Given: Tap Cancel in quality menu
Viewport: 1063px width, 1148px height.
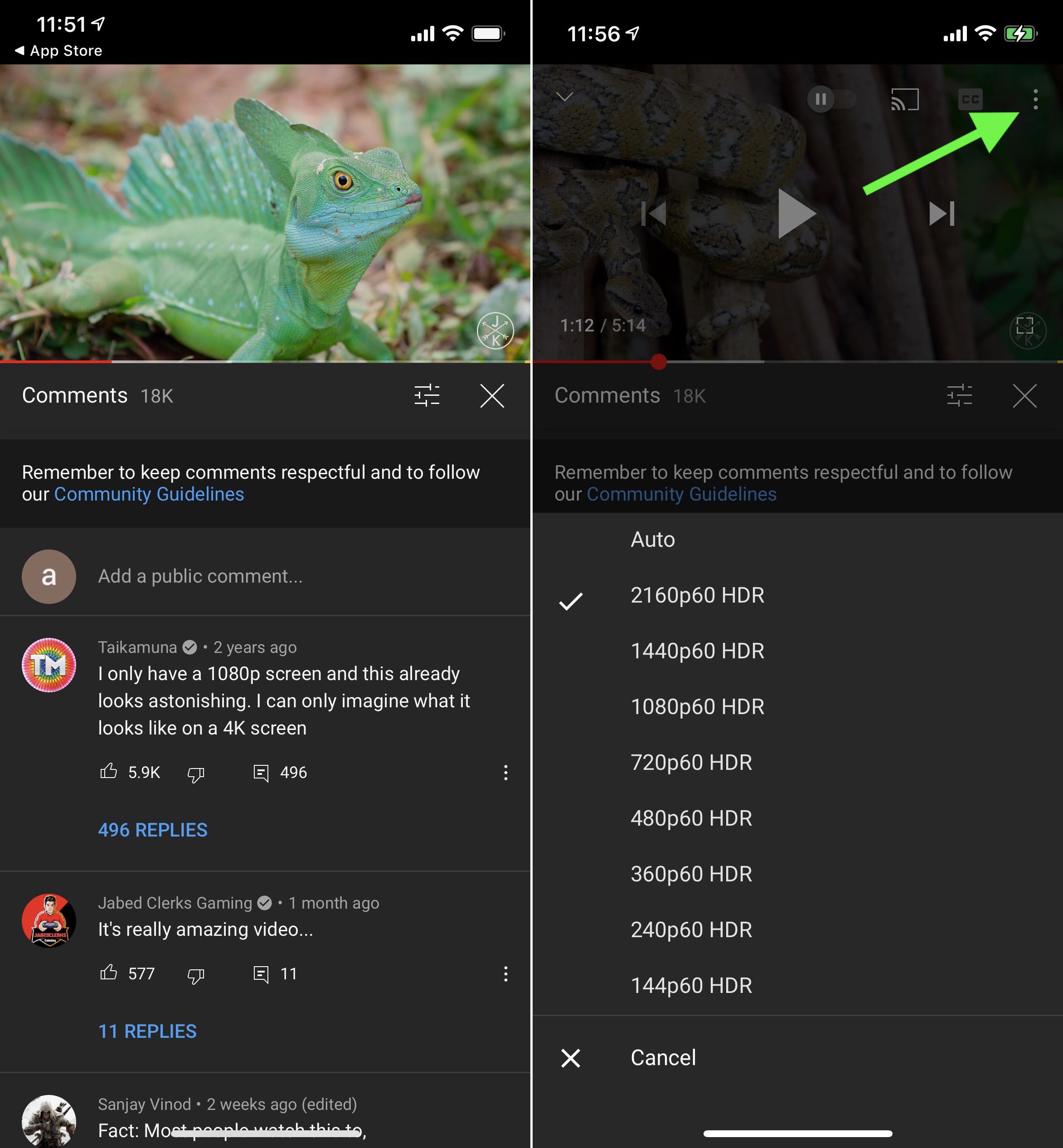Looking at the screenshot, I should click(663, 1058).
